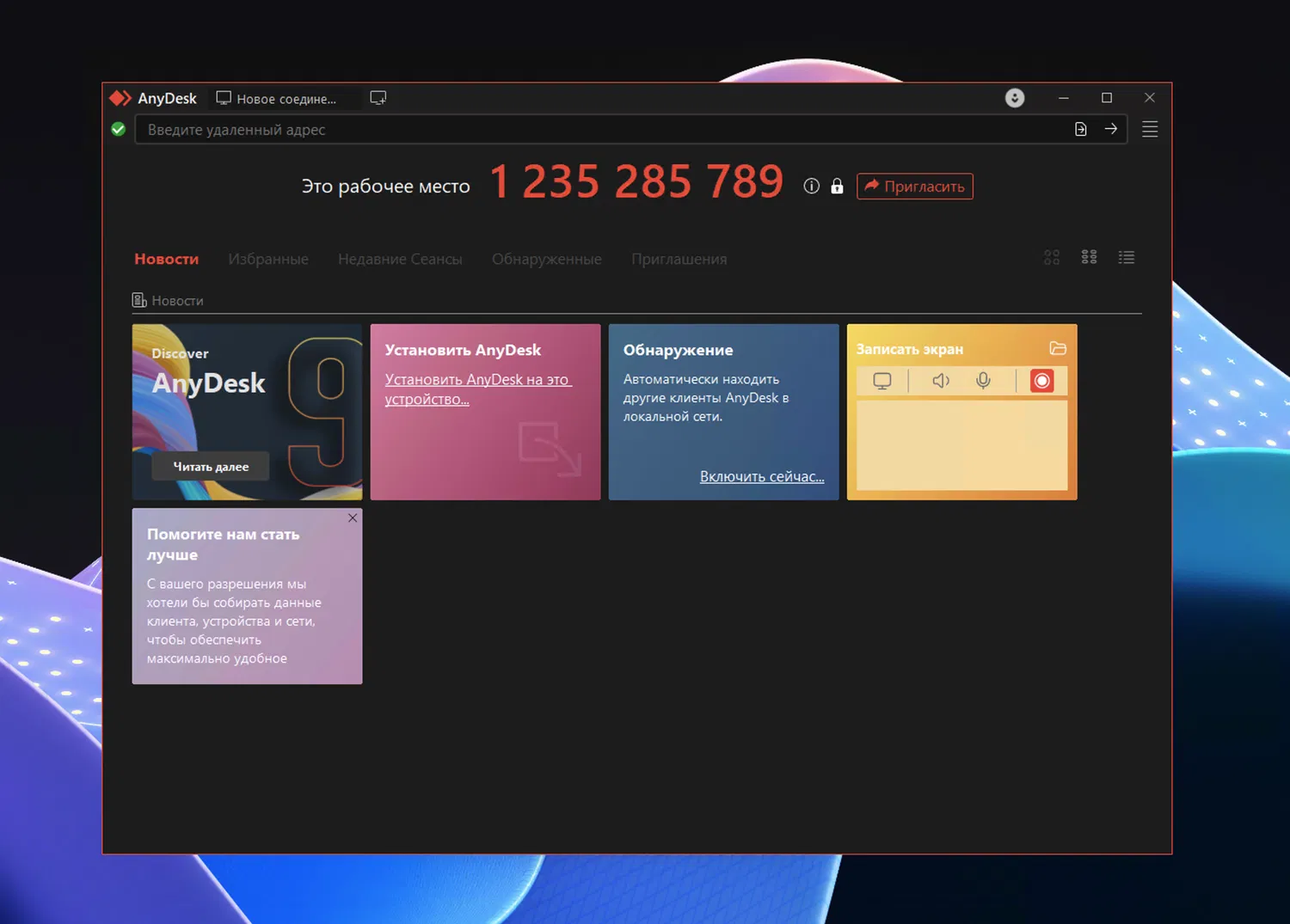The width and height of the screenshot is (1290, 924).
Task: Open a new session tab icon
Action: click(x=378, y=98)
